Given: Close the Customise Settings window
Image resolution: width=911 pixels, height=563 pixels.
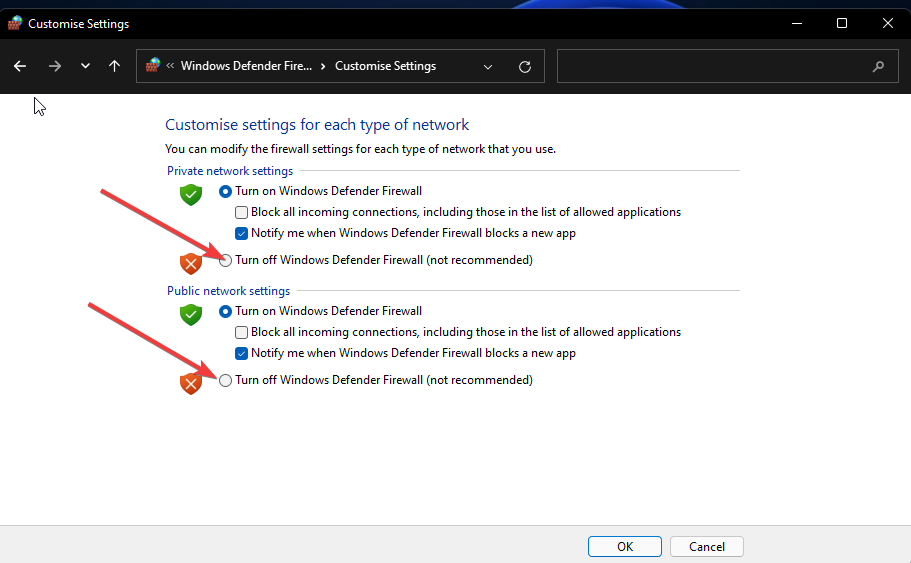Looking at the screenshot, I should 888,23.
